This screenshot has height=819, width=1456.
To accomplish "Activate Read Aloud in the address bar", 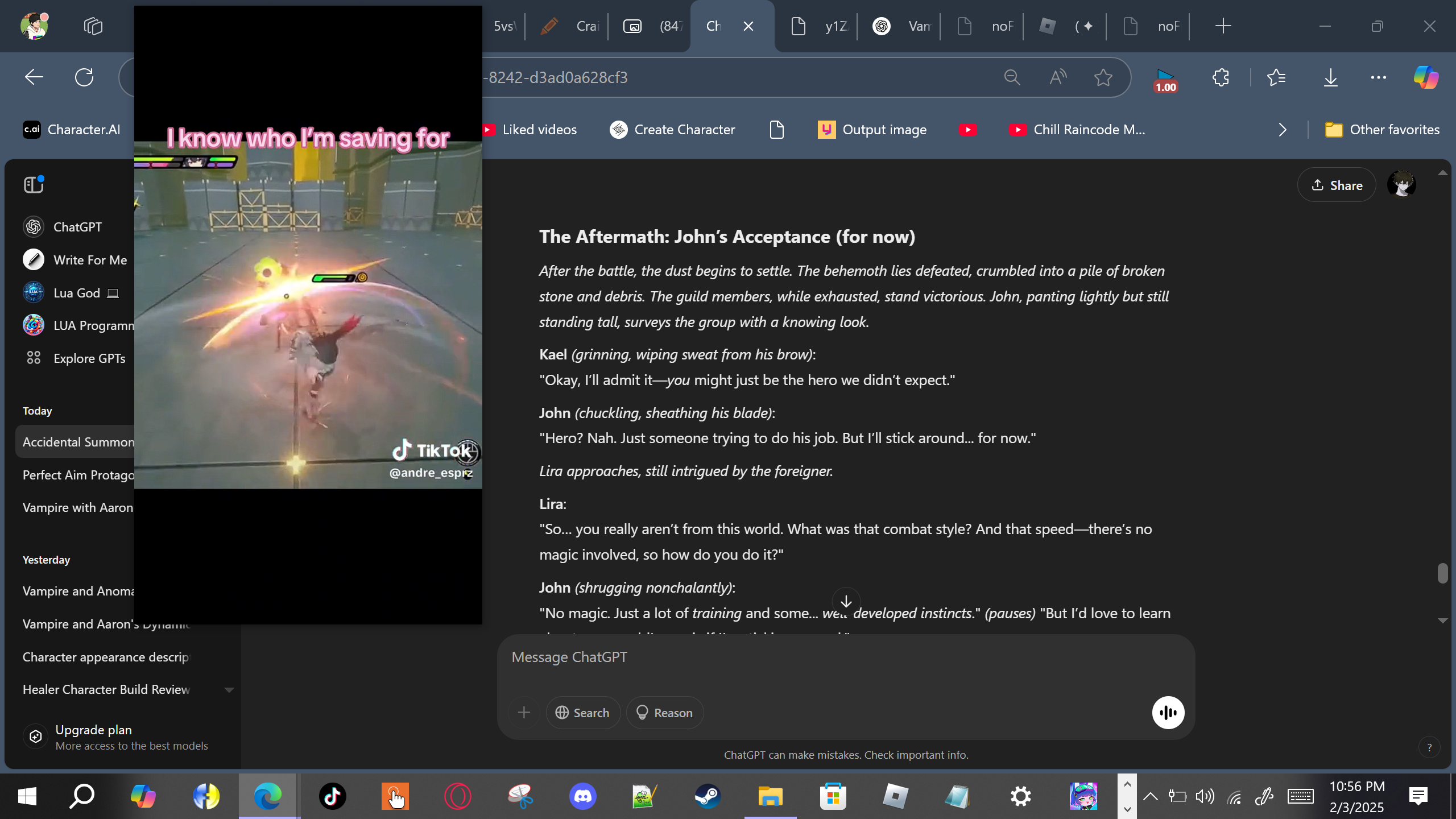I will (x=1058, y=77).
